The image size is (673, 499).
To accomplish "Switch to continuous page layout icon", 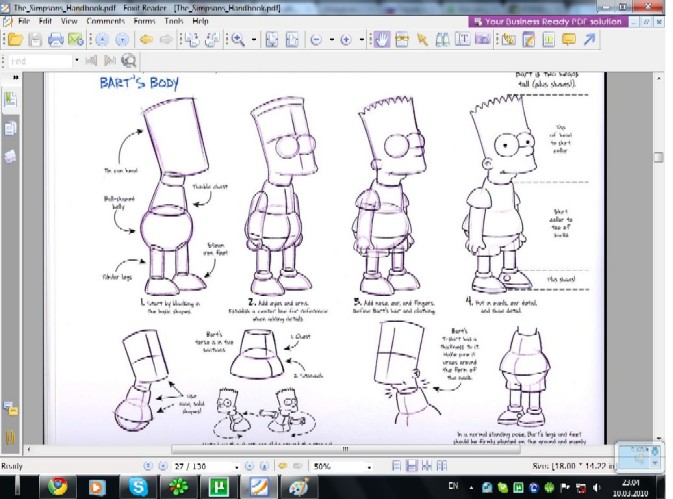I will (x=412, y=466).
